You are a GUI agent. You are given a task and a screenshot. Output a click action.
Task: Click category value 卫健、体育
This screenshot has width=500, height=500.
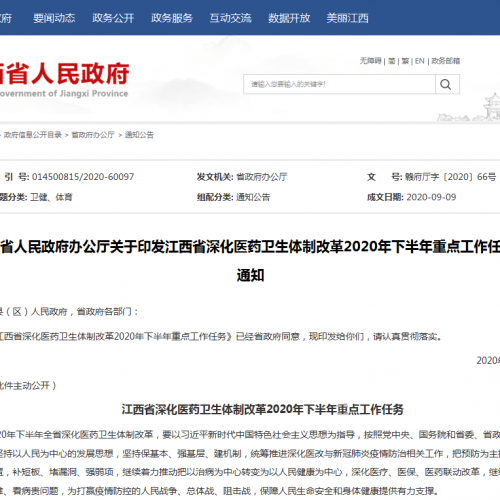(x=51, y=197)
